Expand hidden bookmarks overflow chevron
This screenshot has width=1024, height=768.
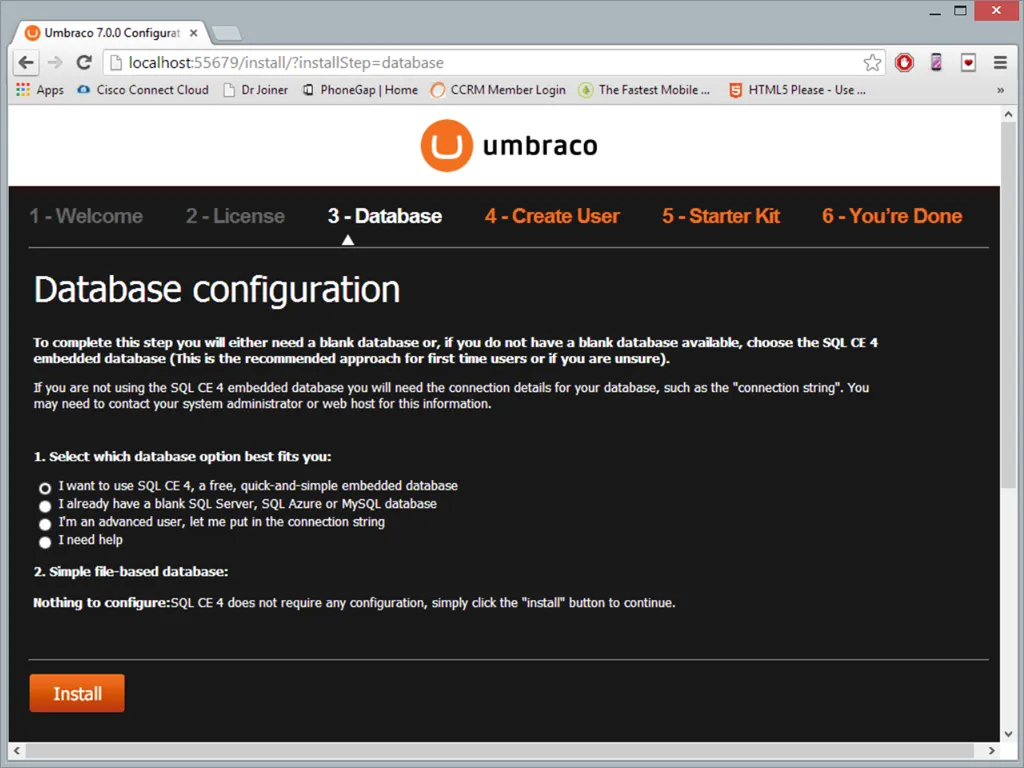click(x=1000, y=90)
